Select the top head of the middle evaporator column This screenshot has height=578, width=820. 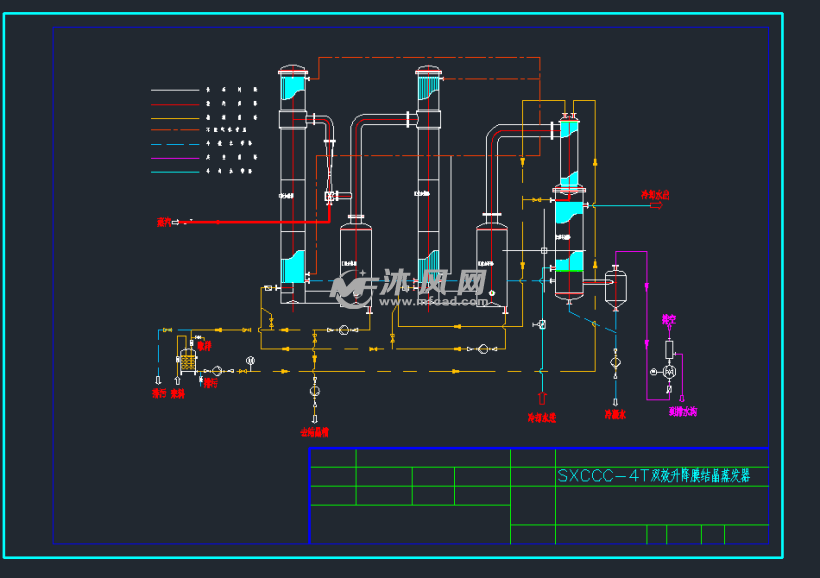[429, 71]
